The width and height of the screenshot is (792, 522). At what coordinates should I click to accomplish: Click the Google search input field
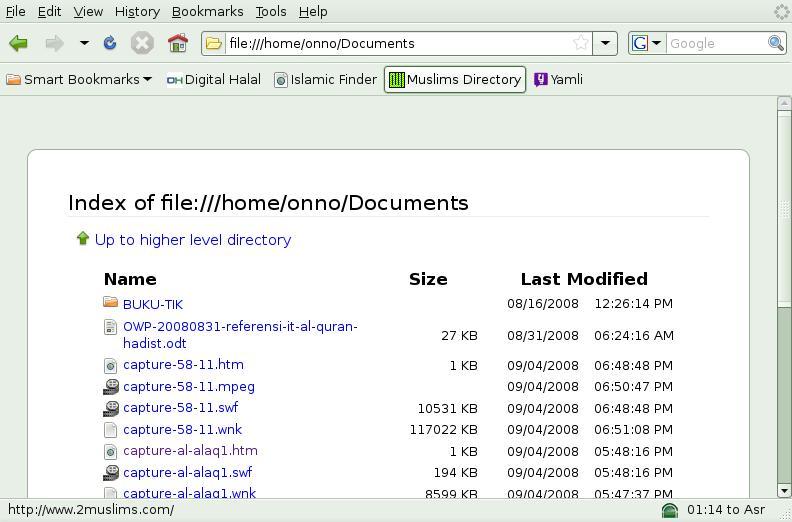click(715, 43)
